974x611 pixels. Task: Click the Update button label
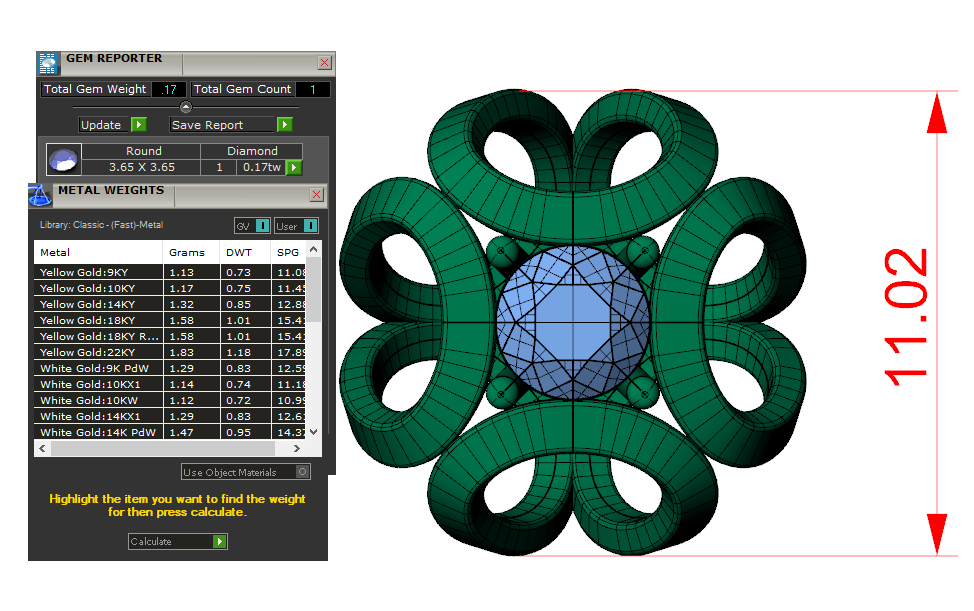101,125
